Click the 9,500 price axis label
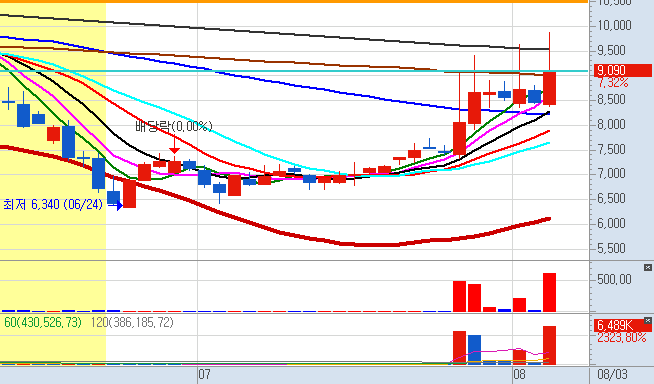654x384 pixels. coord(611,50)
